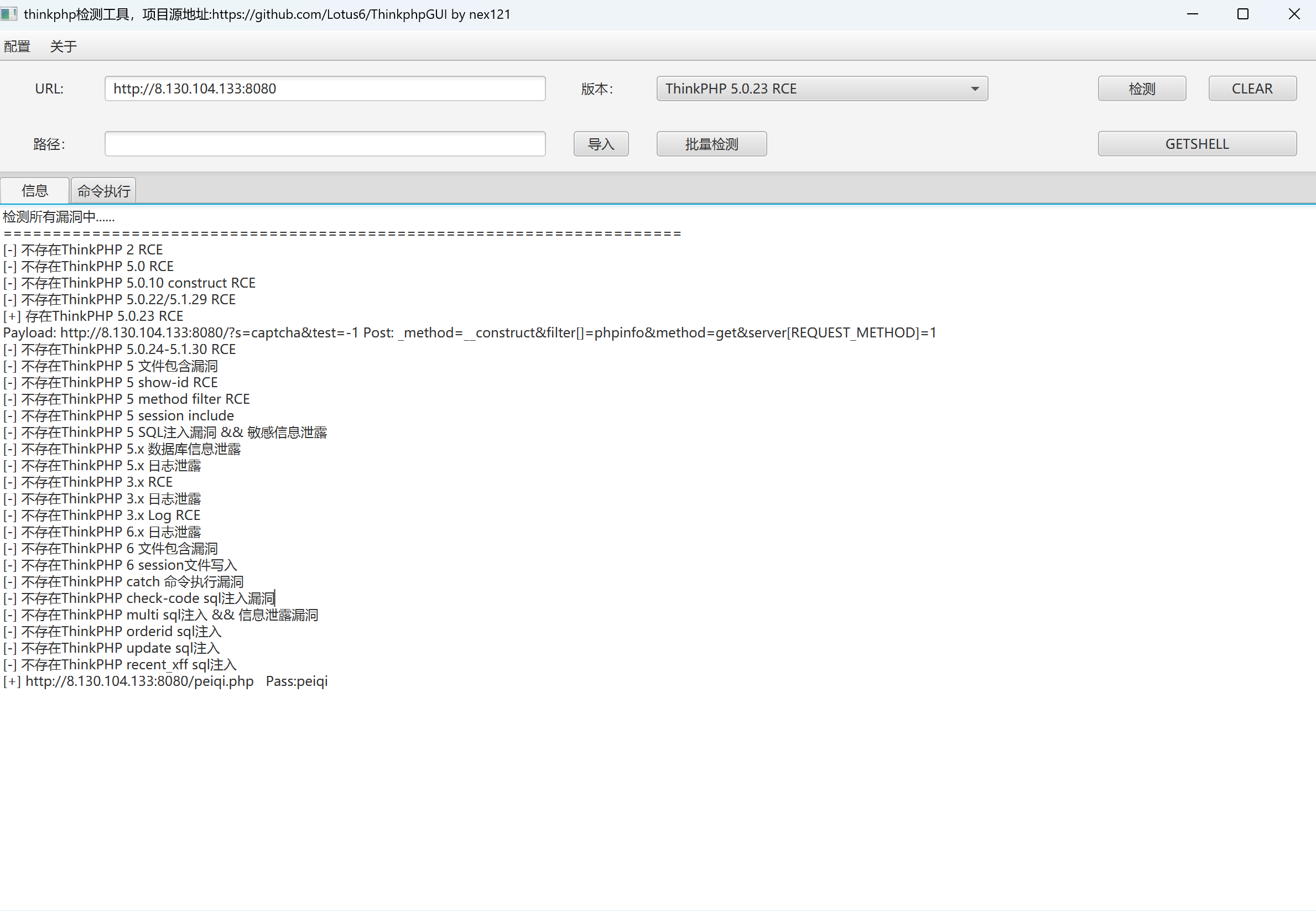Open the 配置 menu
Screen dimensions: 1316x911
17,46
